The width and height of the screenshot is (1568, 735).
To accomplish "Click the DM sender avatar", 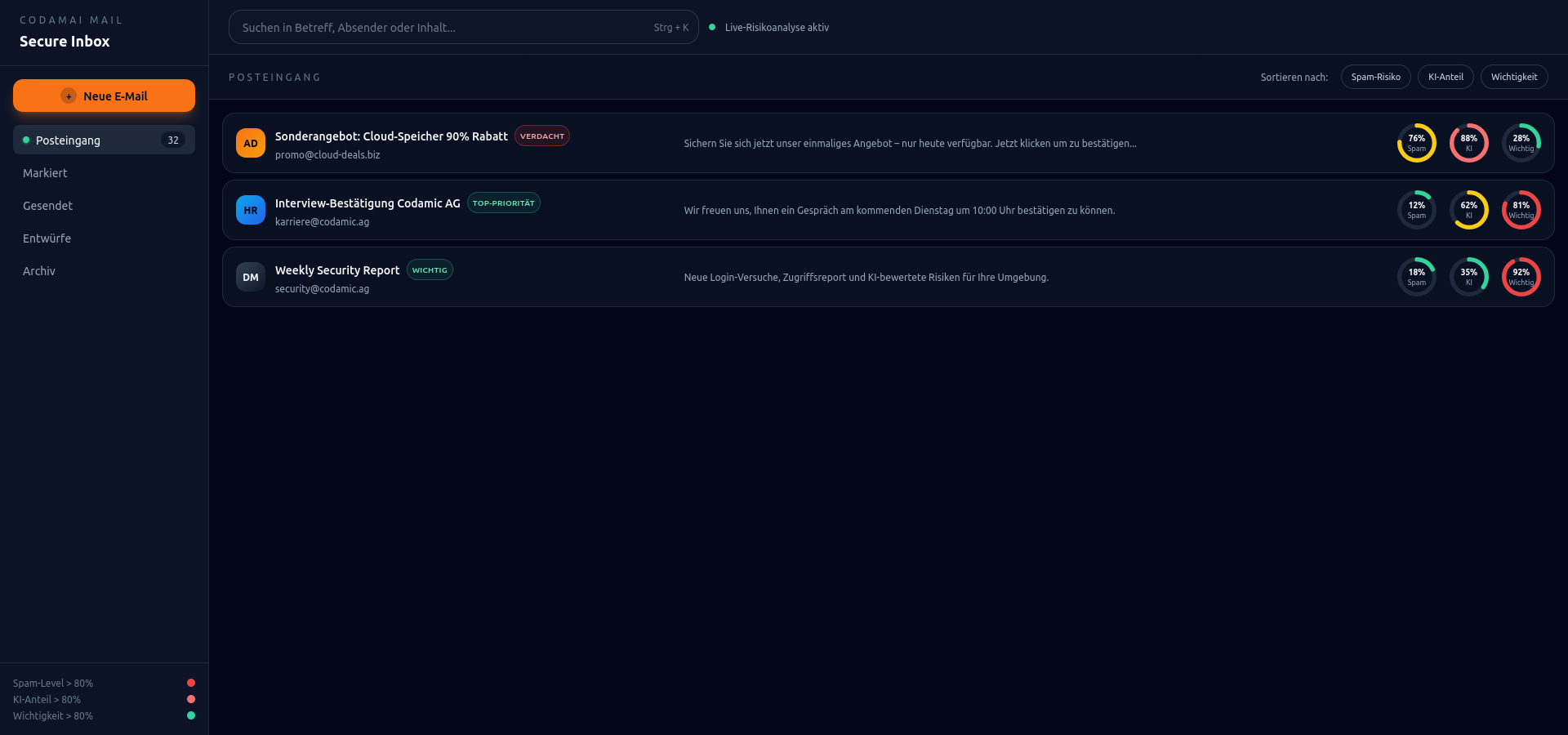I will [x=251, y=277].
